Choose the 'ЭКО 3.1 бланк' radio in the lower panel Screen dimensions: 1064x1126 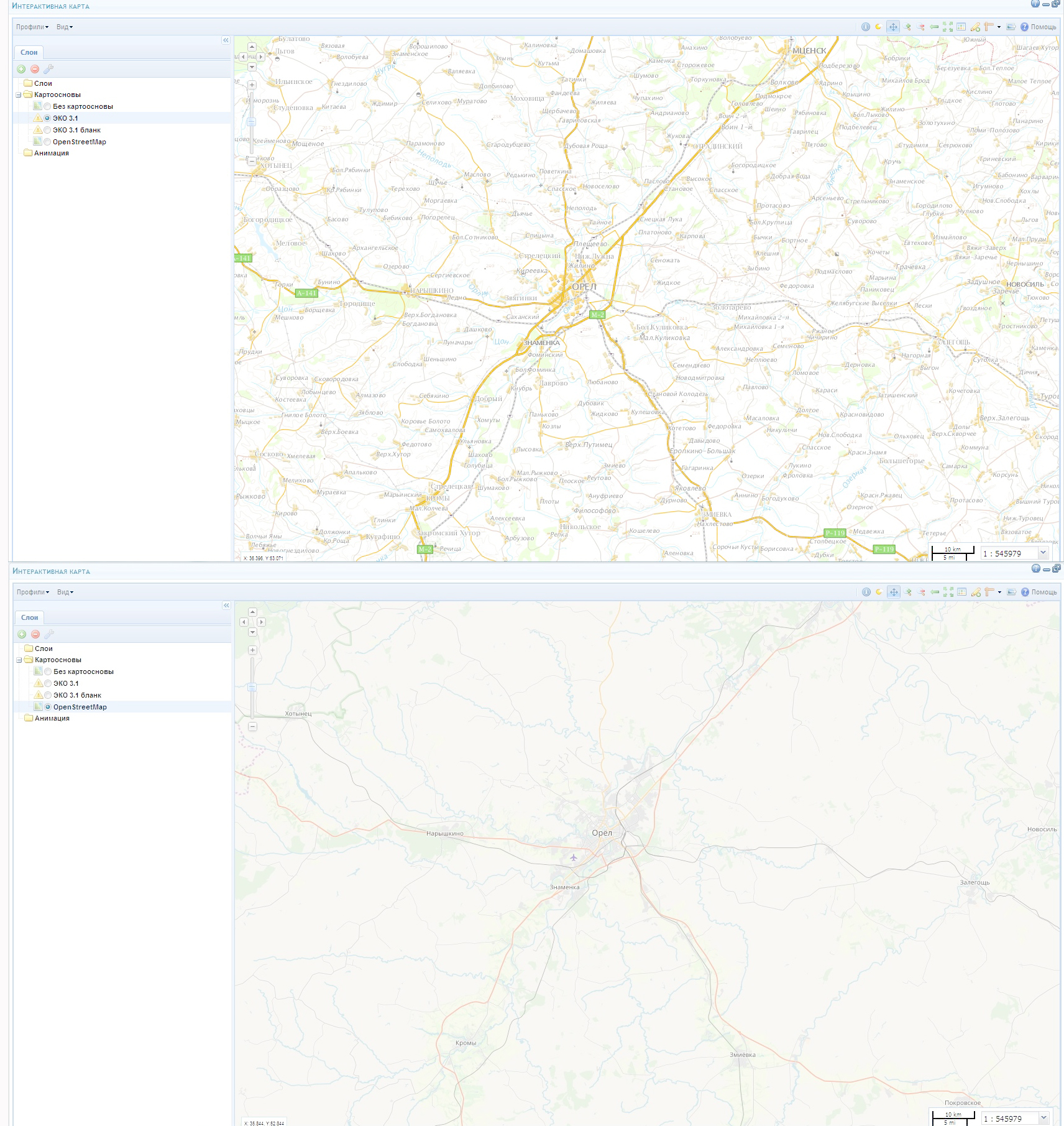click(x=48, y=695)
